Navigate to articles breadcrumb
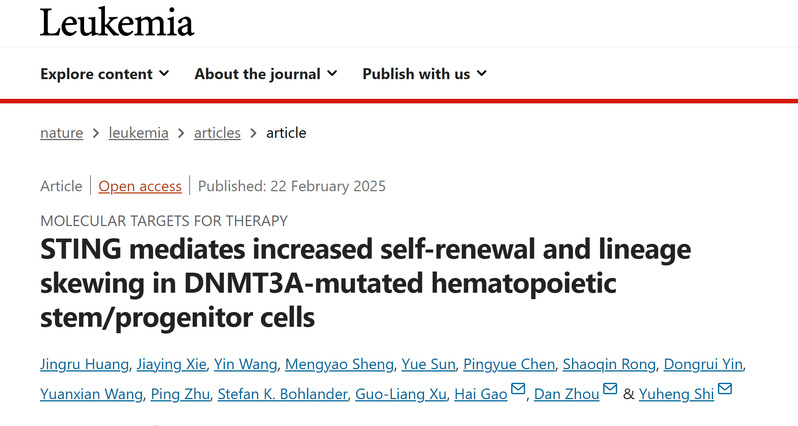This screenshot has width=798, height=426. tap(217, 133)
